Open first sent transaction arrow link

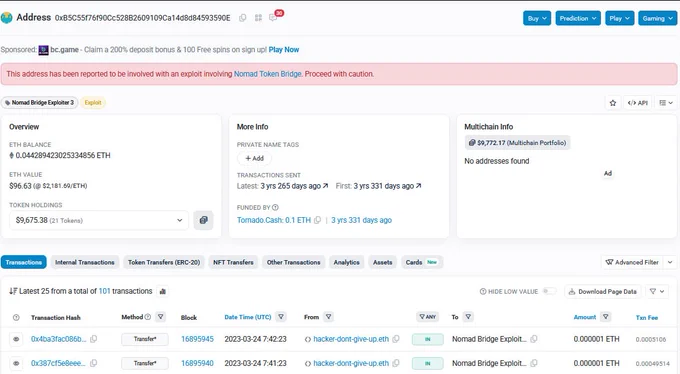[418, 186]
